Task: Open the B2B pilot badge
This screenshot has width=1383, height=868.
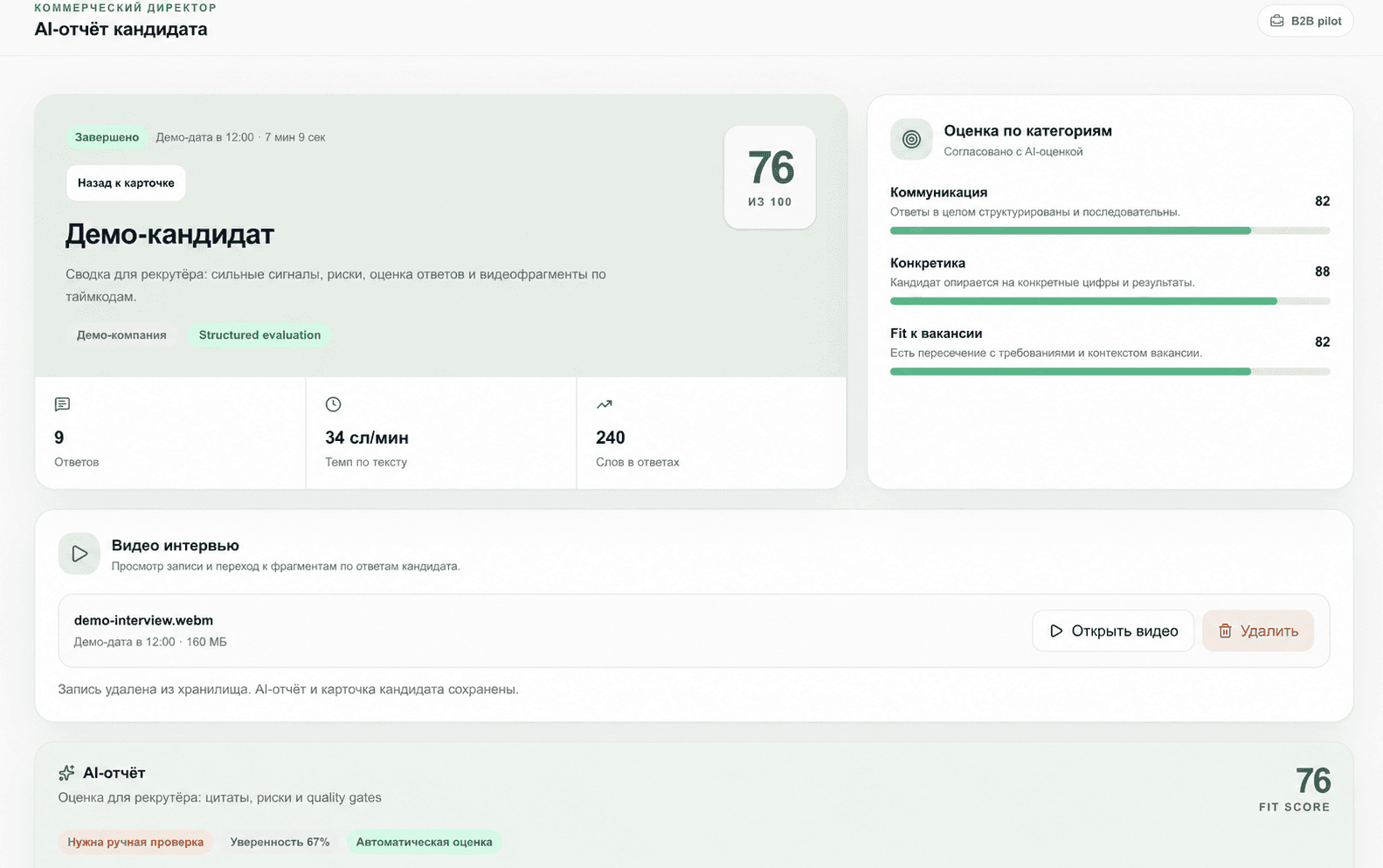Action: (1305, 21)
